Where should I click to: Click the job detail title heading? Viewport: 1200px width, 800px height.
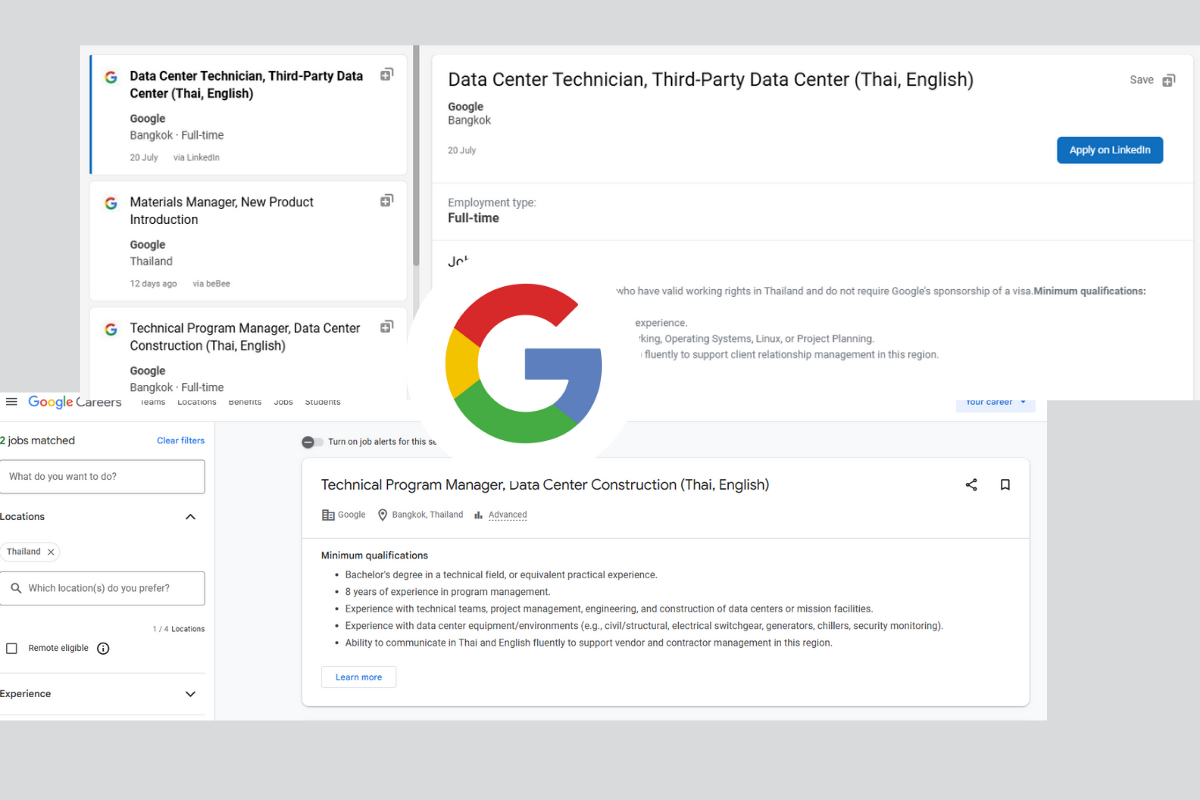pos(710,80)
